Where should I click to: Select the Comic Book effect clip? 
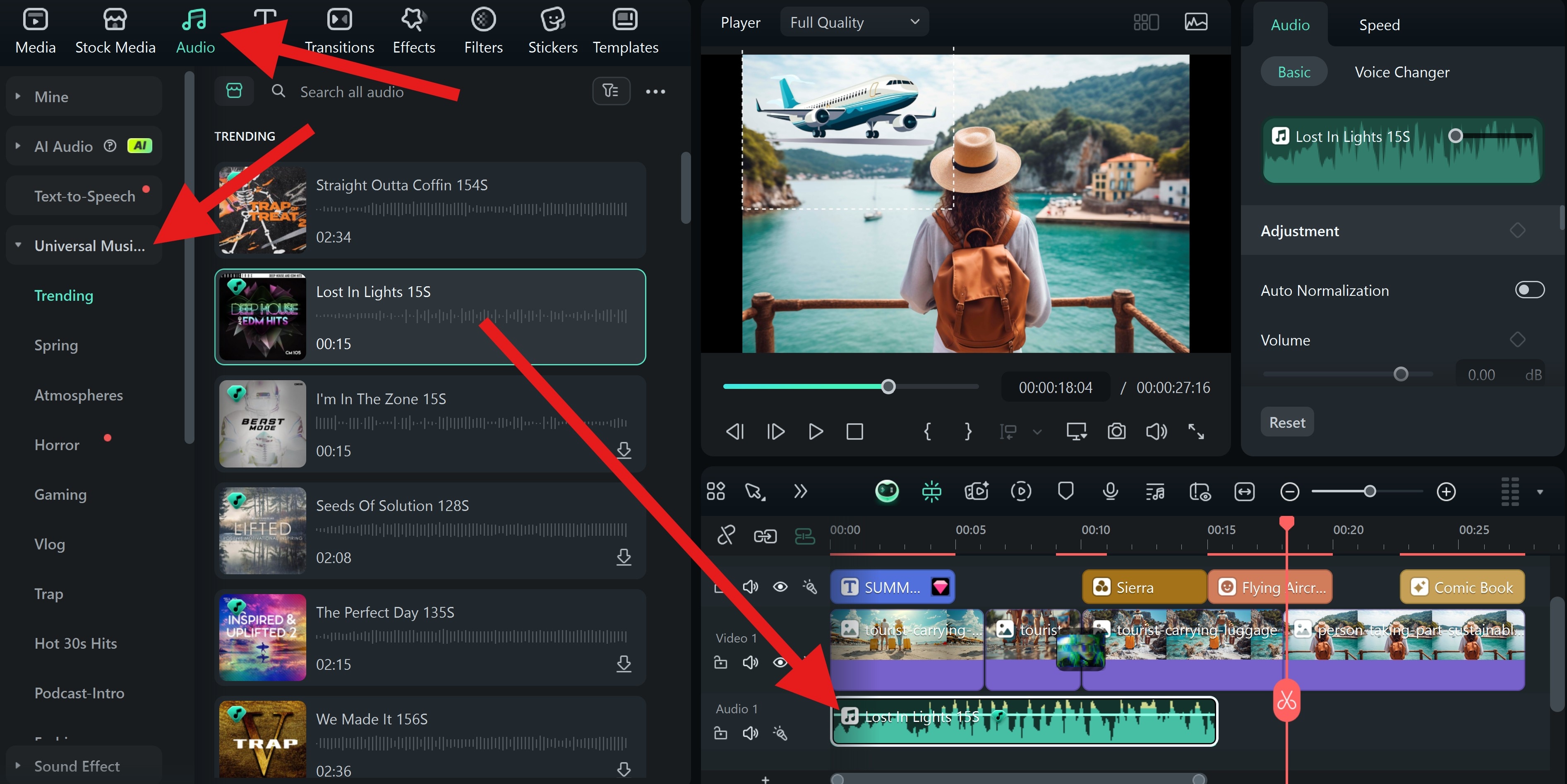click(1462, 587)
